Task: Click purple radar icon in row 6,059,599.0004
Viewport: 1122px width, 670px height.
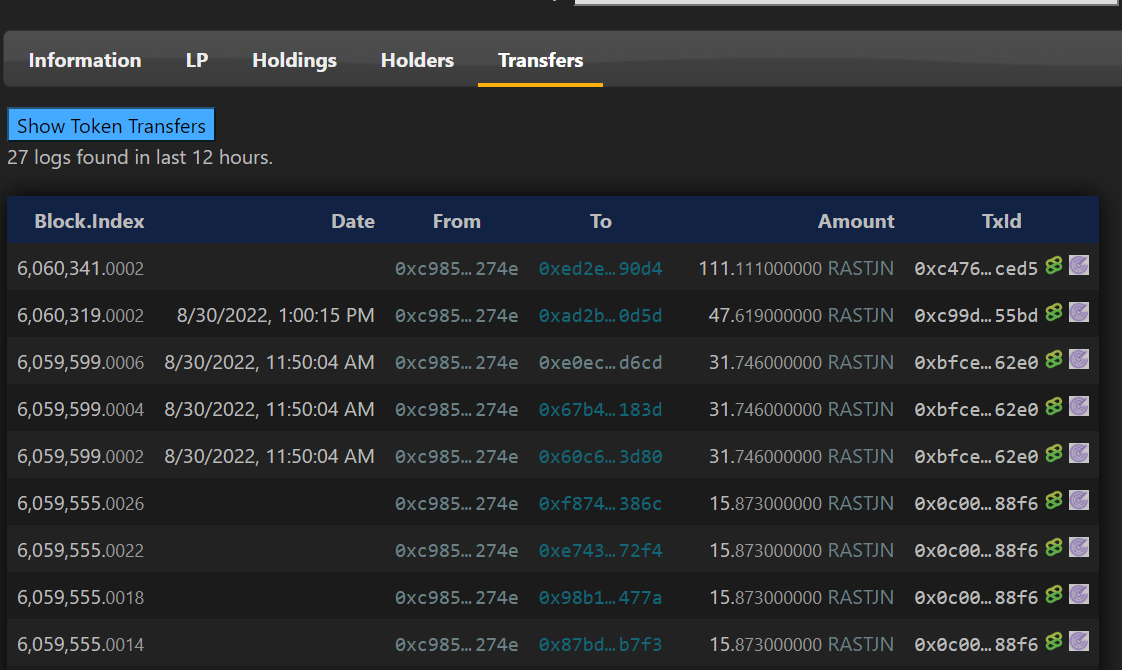Action: click(x=1079, y=407)
